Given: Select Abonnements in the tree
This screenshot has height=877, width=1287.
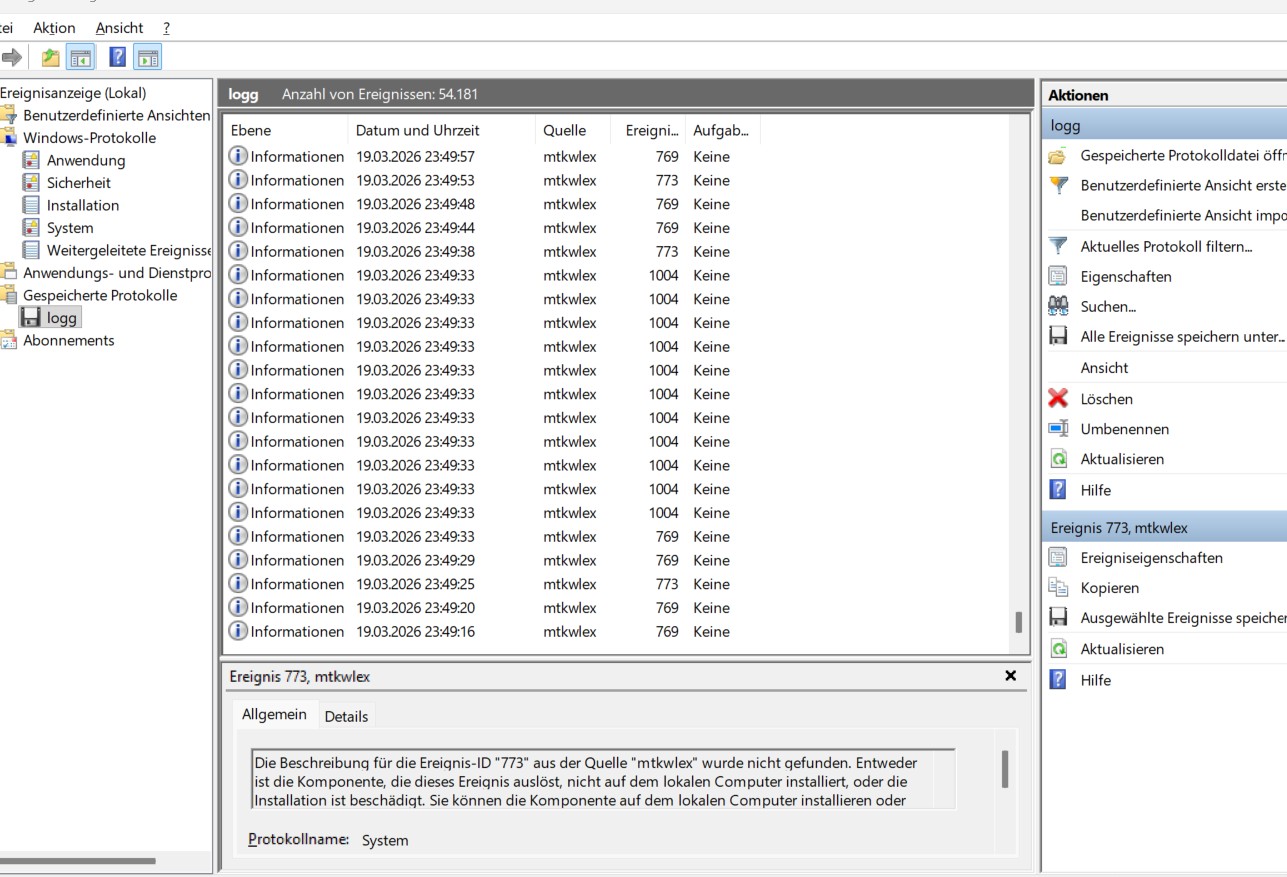Looking at the screenshot, I should 69,340.
